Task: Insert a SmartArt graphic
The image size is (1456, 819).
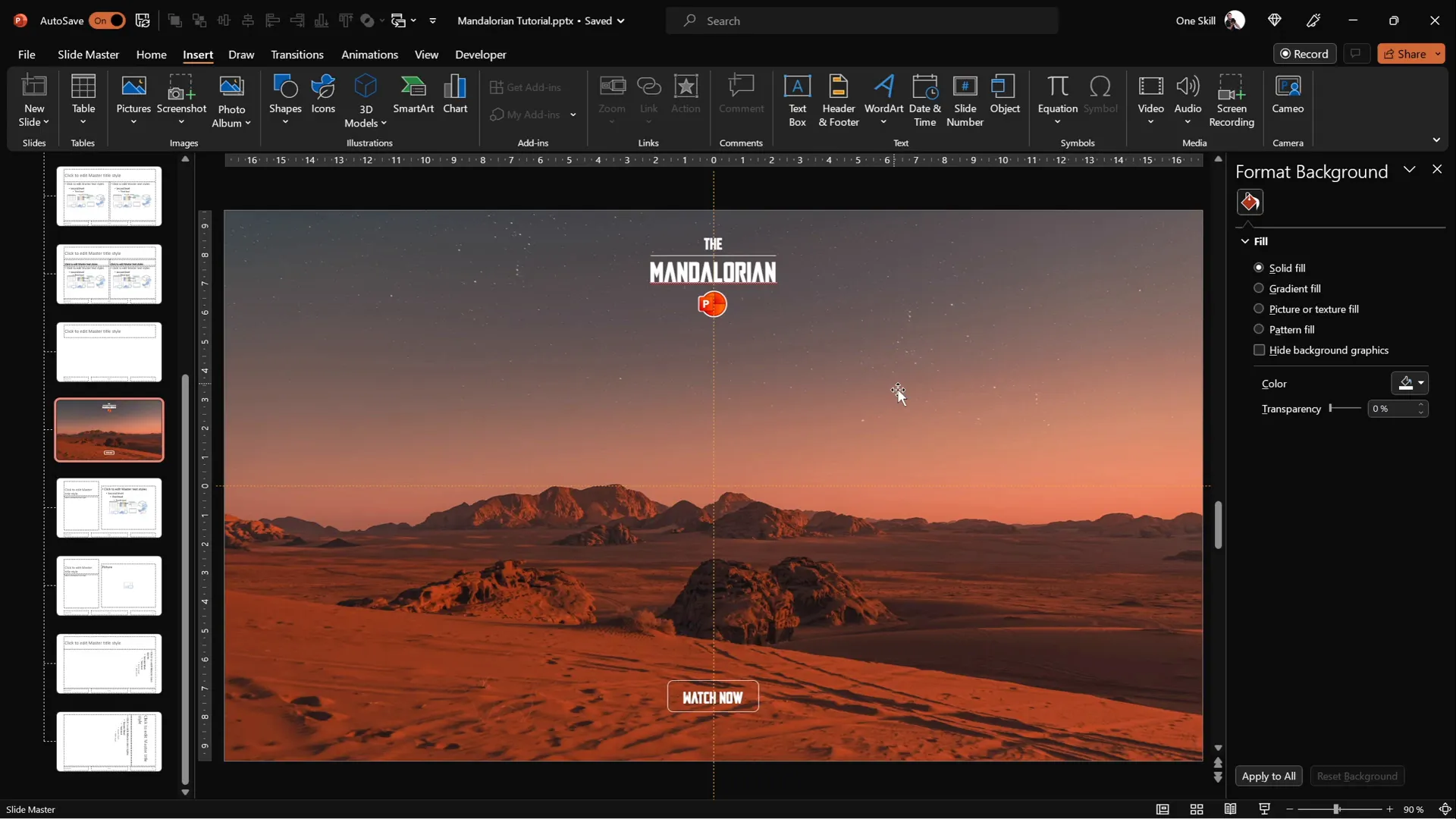Action: point(413,94)
